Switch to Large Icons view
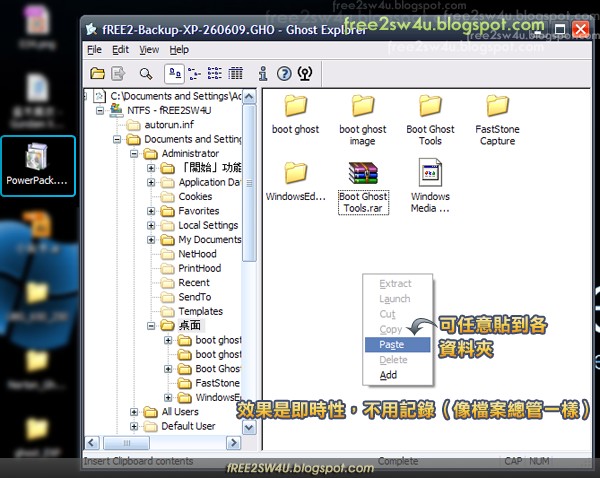Screen dimensions: 600x478 pyautogui.click(x=174, y=73)
